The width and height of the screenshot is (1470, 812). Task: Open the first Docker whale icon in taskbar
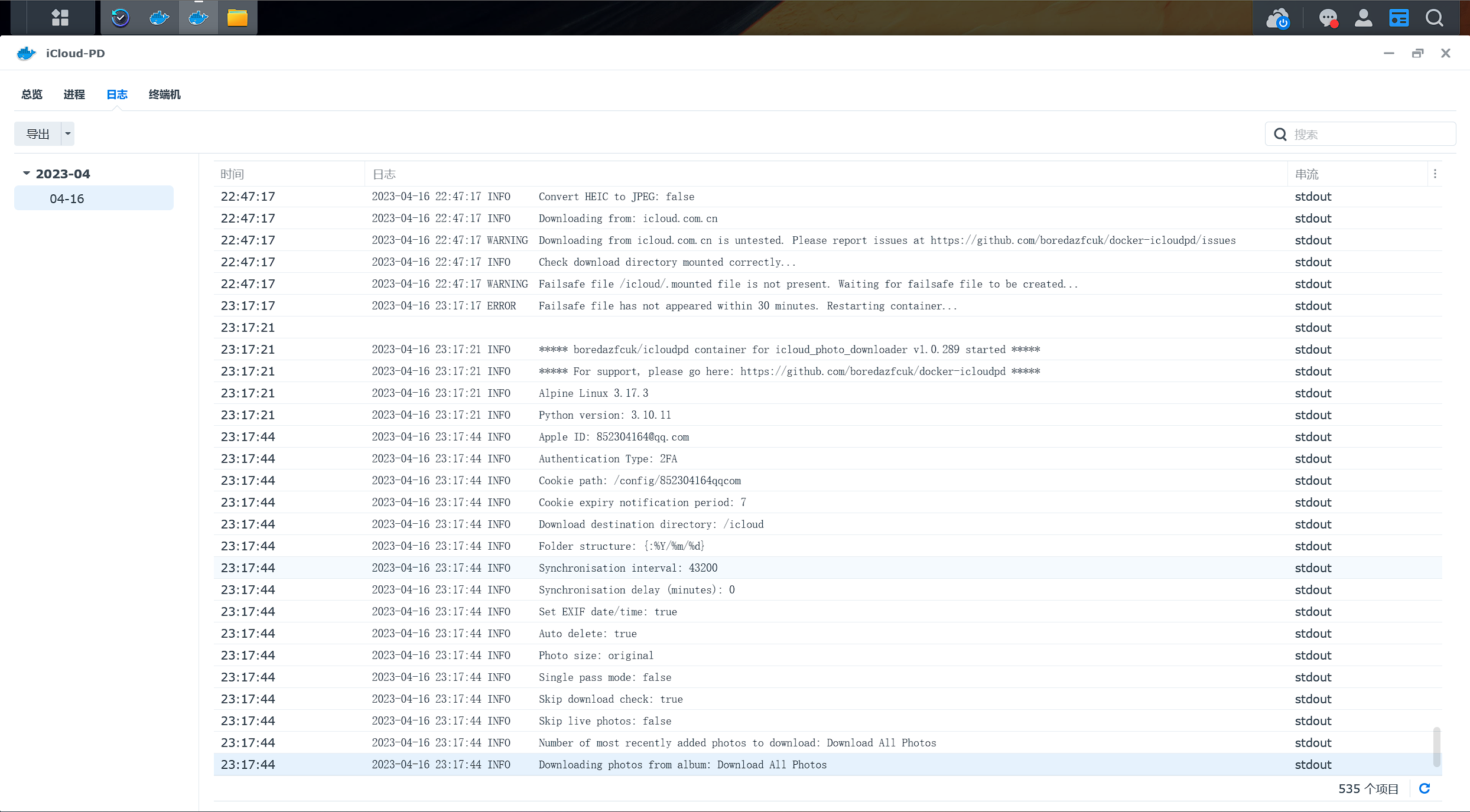[158, 18]
